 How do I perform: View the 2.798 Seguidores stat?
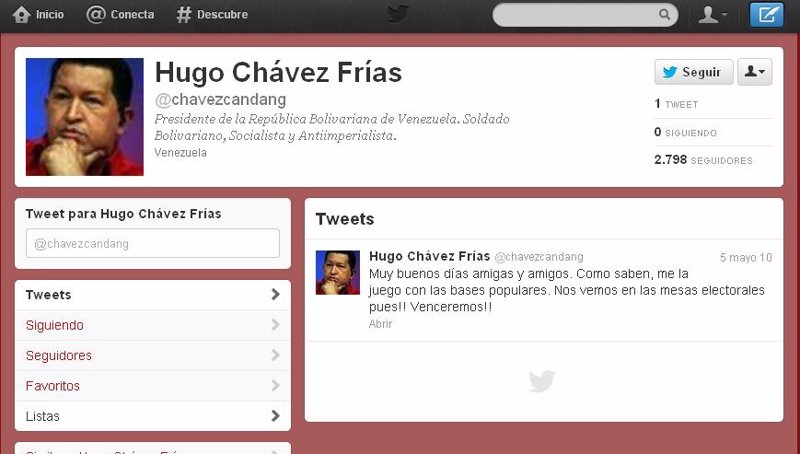(x=703, y=160)
